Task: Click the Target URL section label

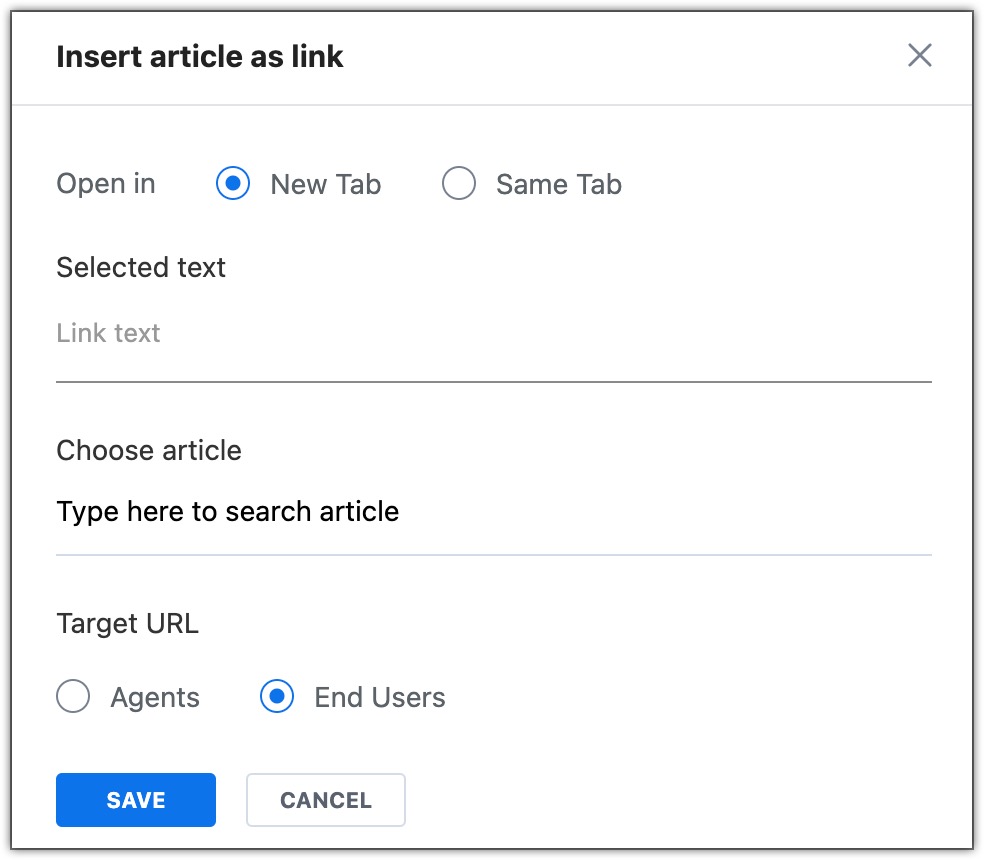Action: pos(127,624)
